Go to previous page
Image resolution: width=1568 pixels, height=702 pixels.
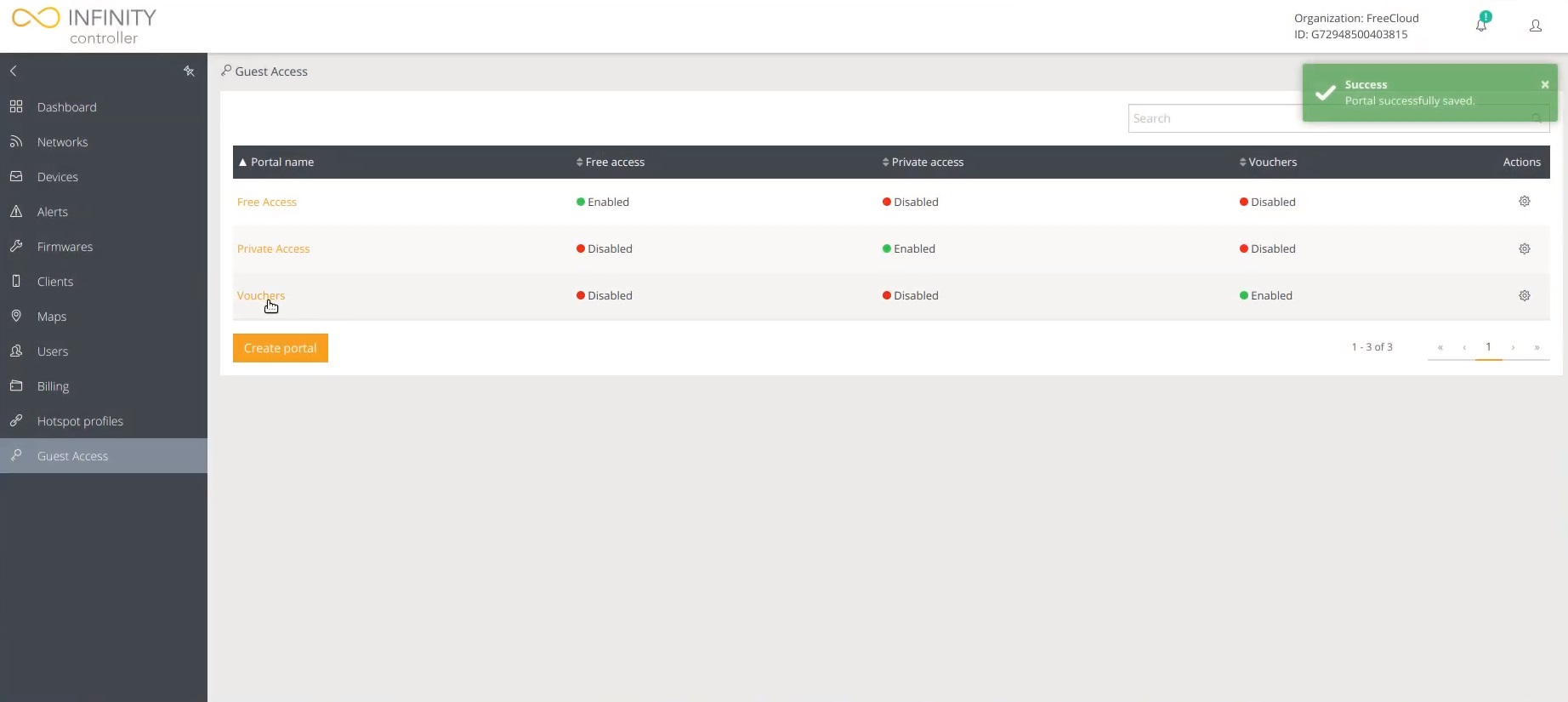click(x=1464, y=347)
